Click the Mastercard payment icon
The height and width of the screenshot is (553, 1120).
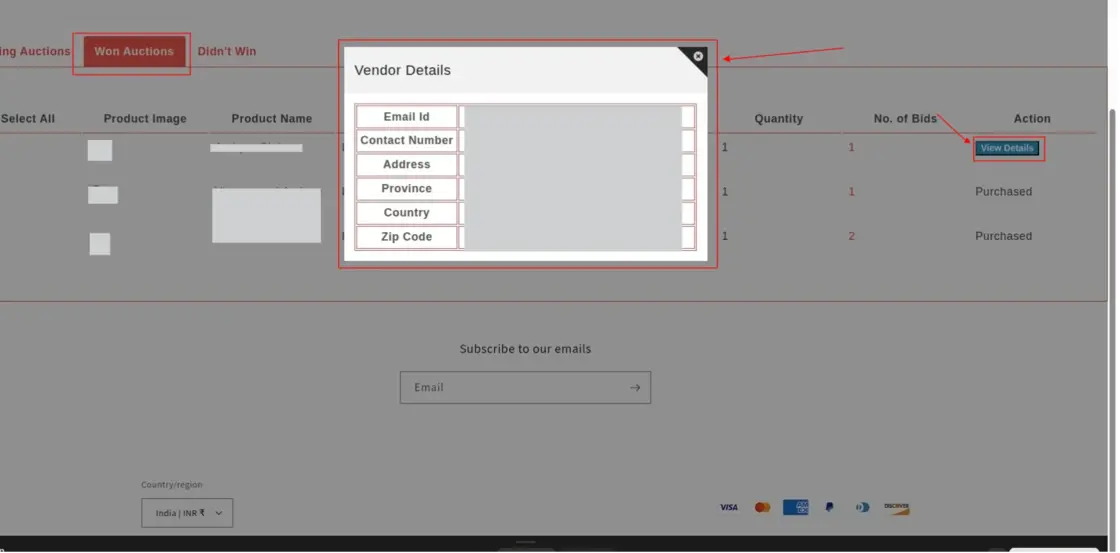[762, 507]
